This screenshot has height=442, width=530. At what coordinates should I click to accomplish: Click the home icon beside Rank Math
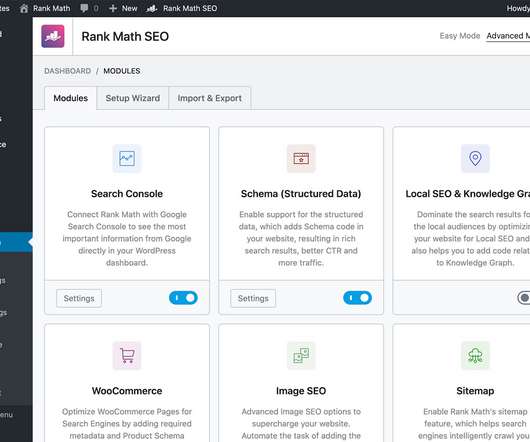coord(24,8)
